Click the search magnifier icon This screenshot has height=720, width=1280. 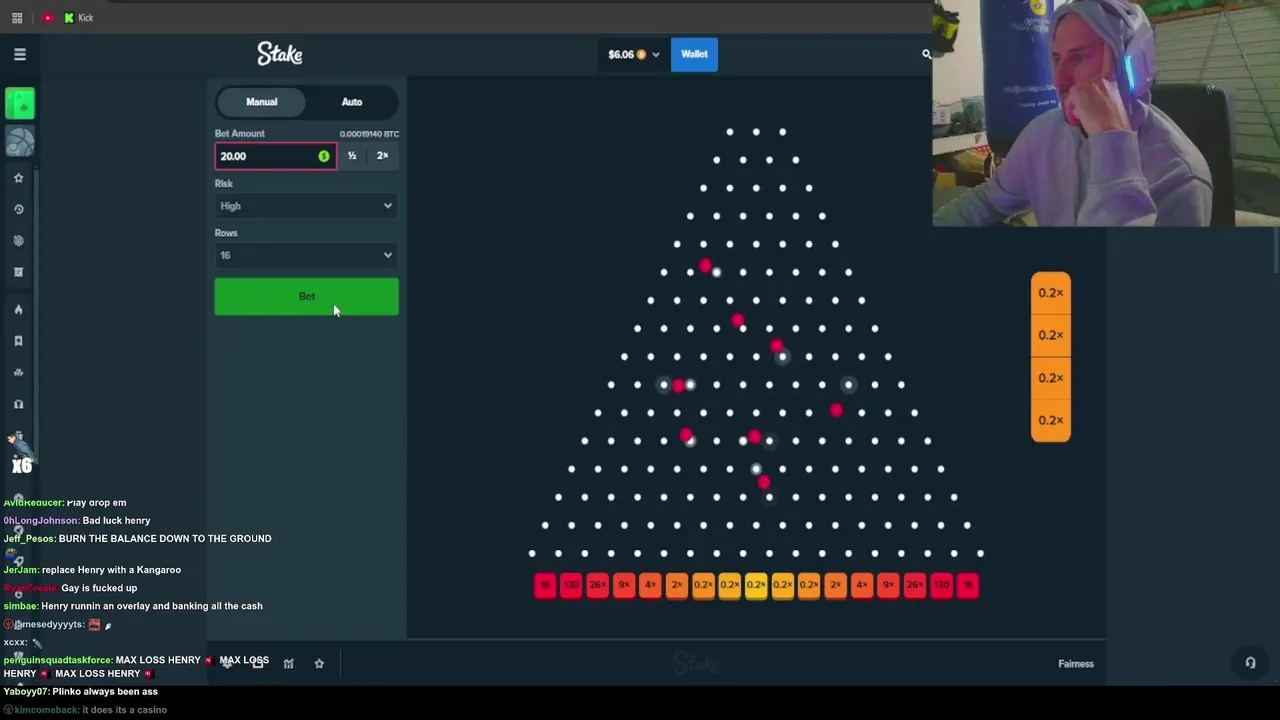(x=926, y=54)
